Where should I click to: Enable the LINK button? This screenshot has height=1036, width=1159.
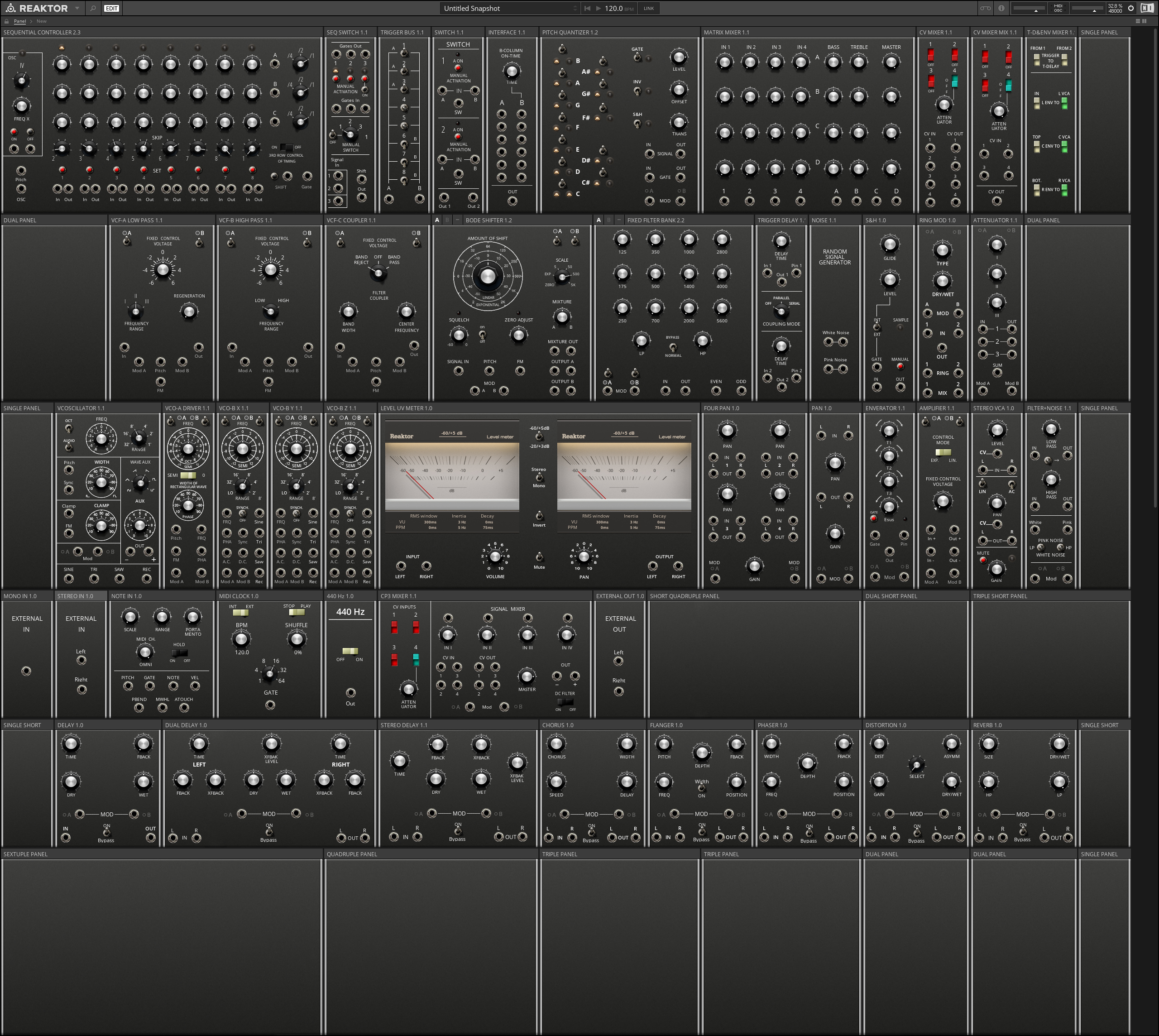tap(648, 9)
